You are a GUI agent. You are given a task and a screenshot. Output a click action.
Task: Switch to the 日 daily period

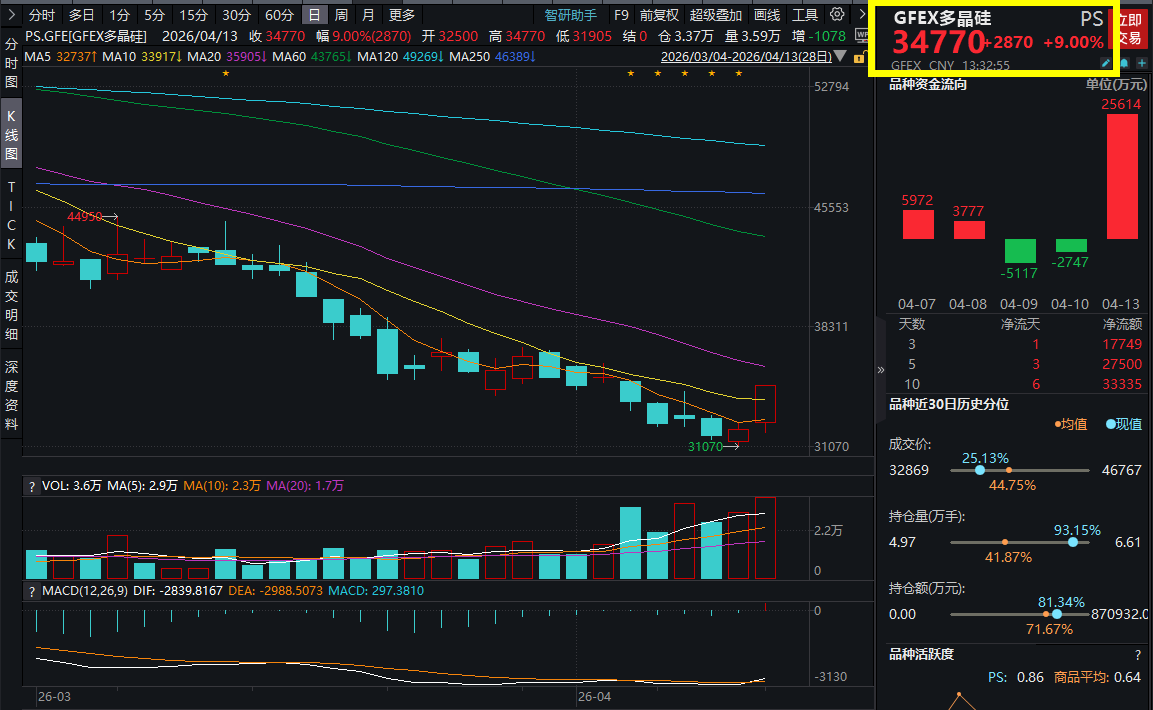coord(314,15)
